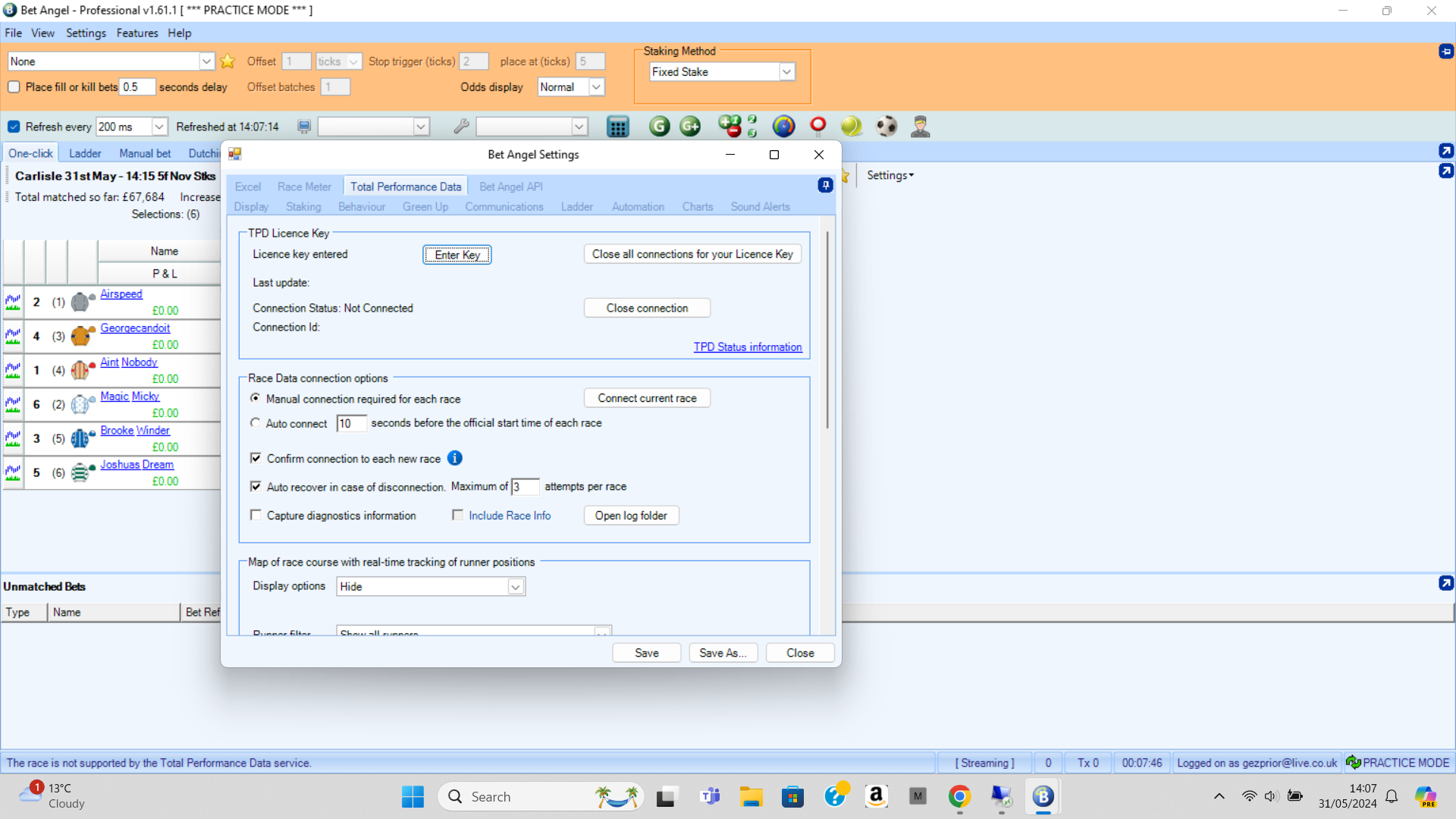
Task: Open the tennis ball trading tool
Action: point(851,127)
